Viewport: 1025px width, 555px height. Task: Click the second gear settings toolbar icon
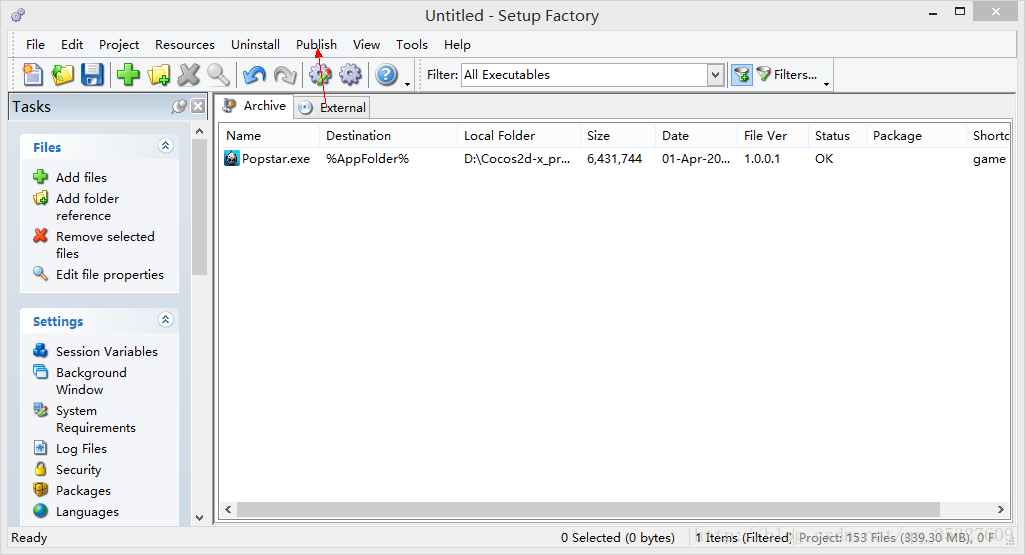point(350,75)
